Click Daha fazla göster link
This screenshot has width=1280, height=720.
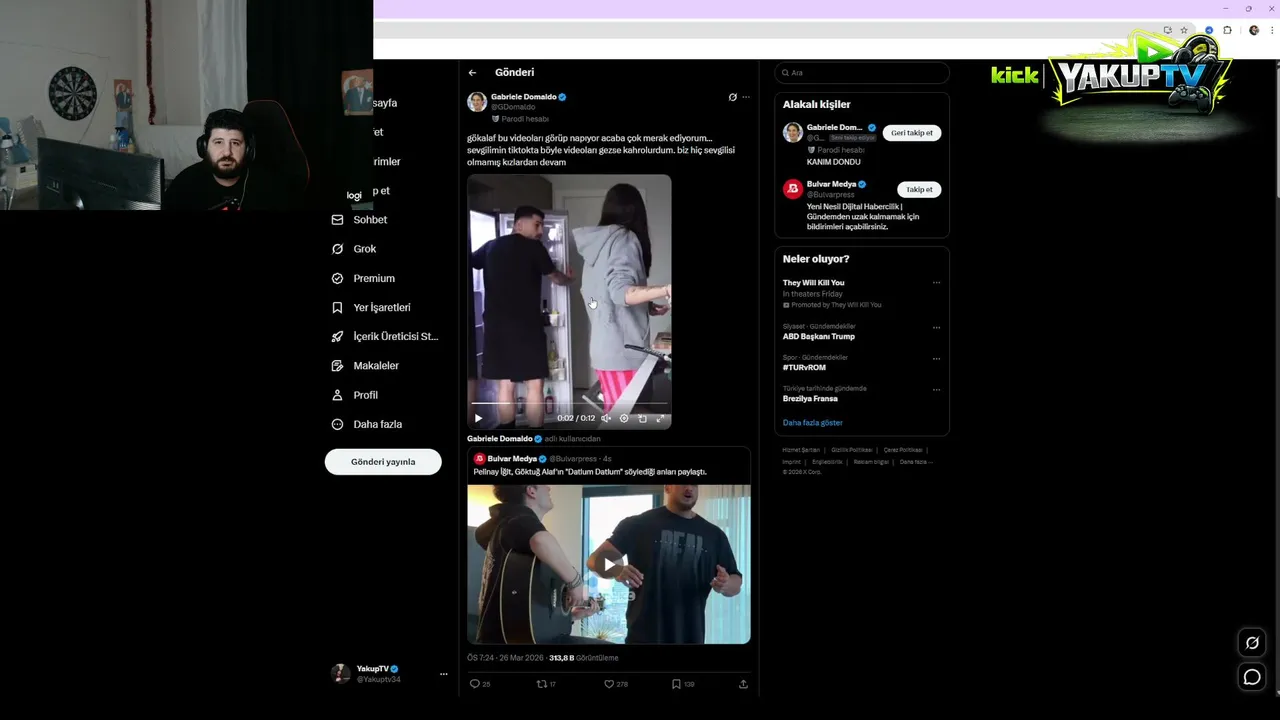tap(812, 423)
